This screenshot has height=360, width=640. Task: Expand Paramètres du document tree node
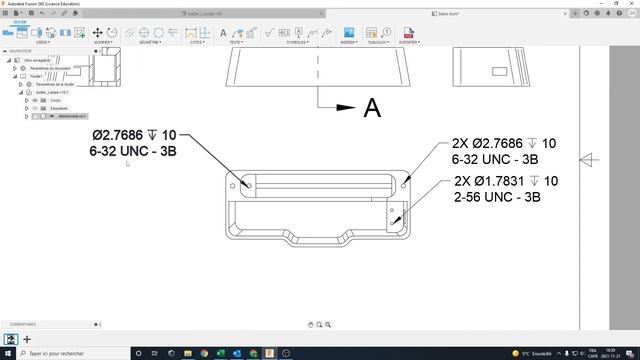tap(15, 68)
